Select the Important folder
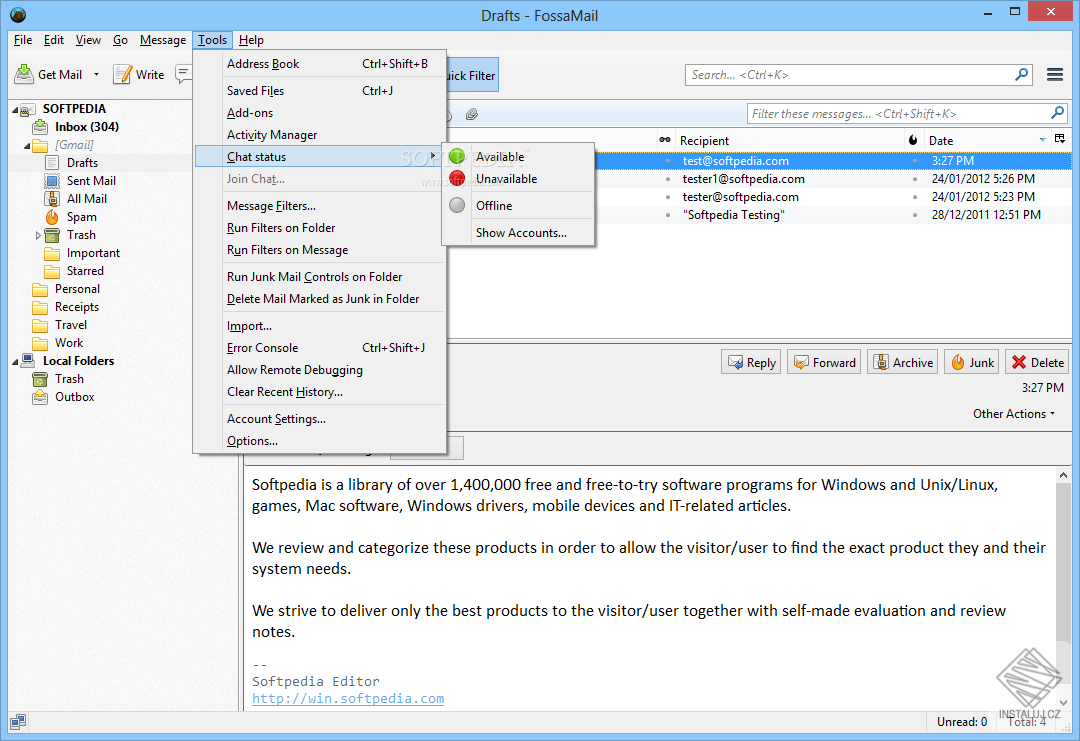The image size is (1080, 741). 93,253
